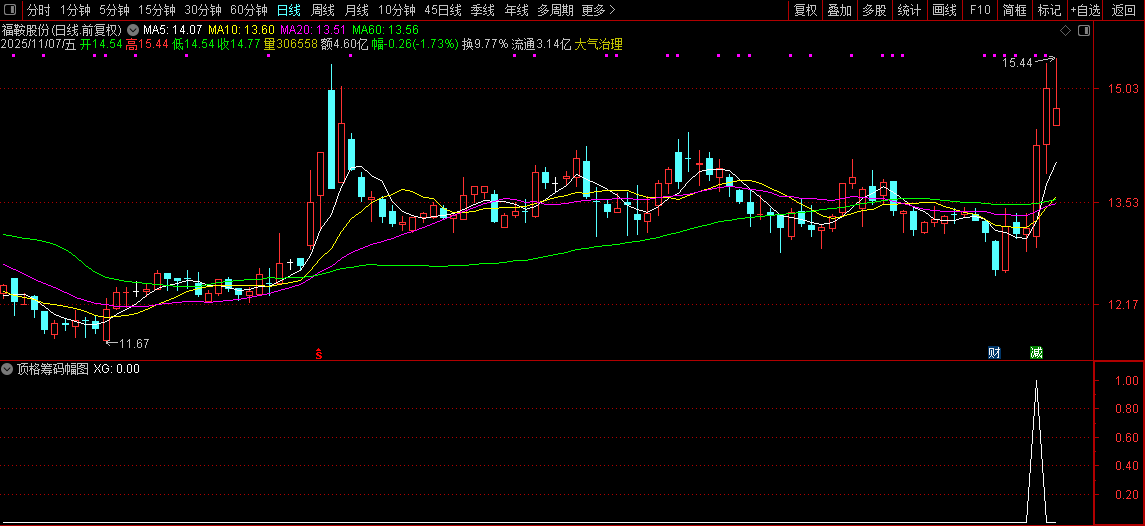Click the MA60: 13.56 label
Screen dimensions: 1145x526
click(385, 31)
